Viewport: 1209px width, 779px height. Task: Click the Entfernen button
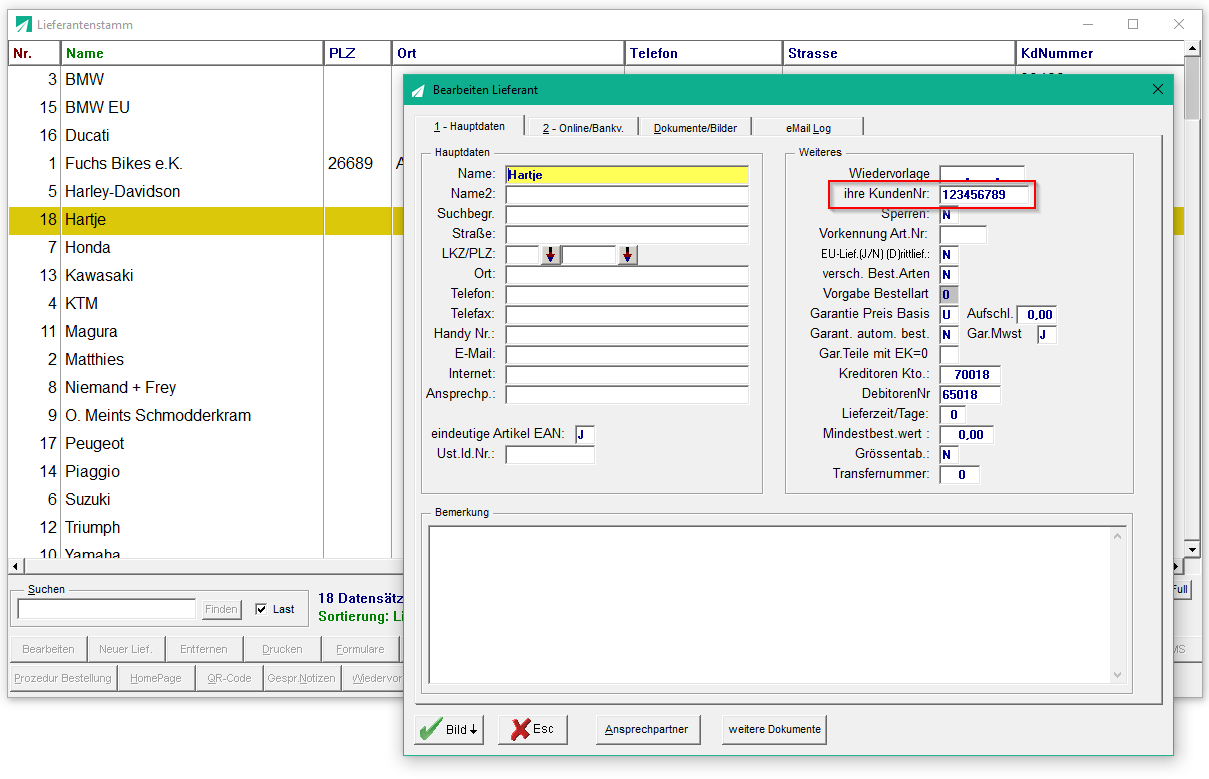204,649
